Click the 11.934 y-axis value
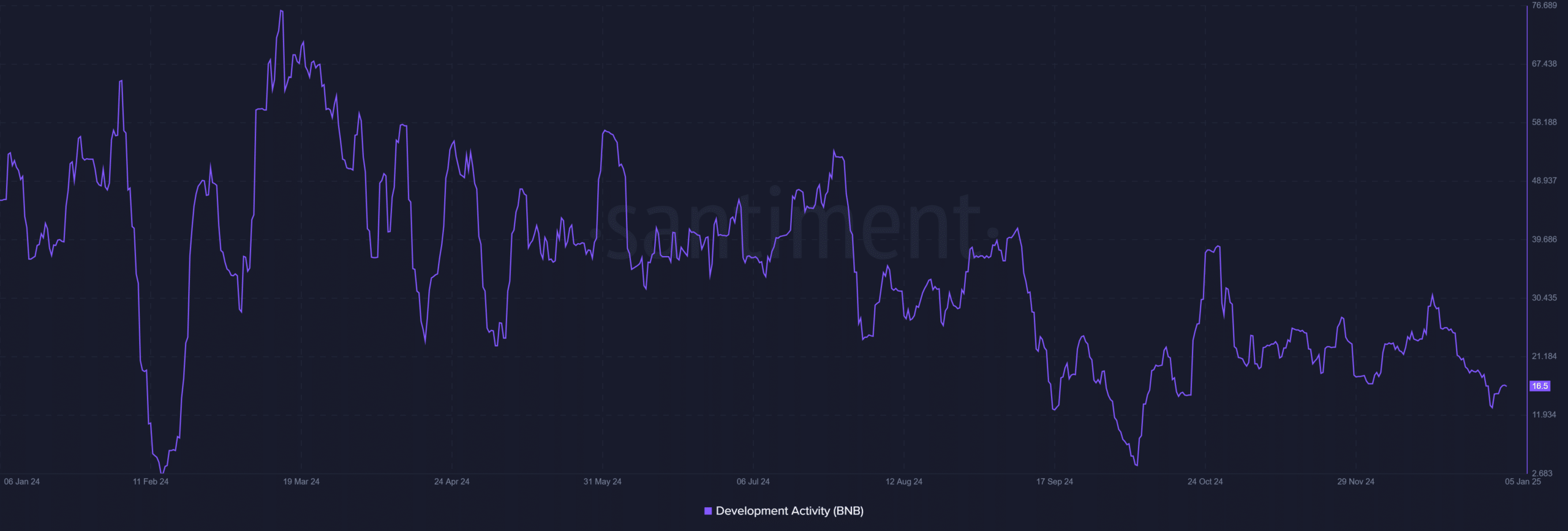 tap(1544, 415)
